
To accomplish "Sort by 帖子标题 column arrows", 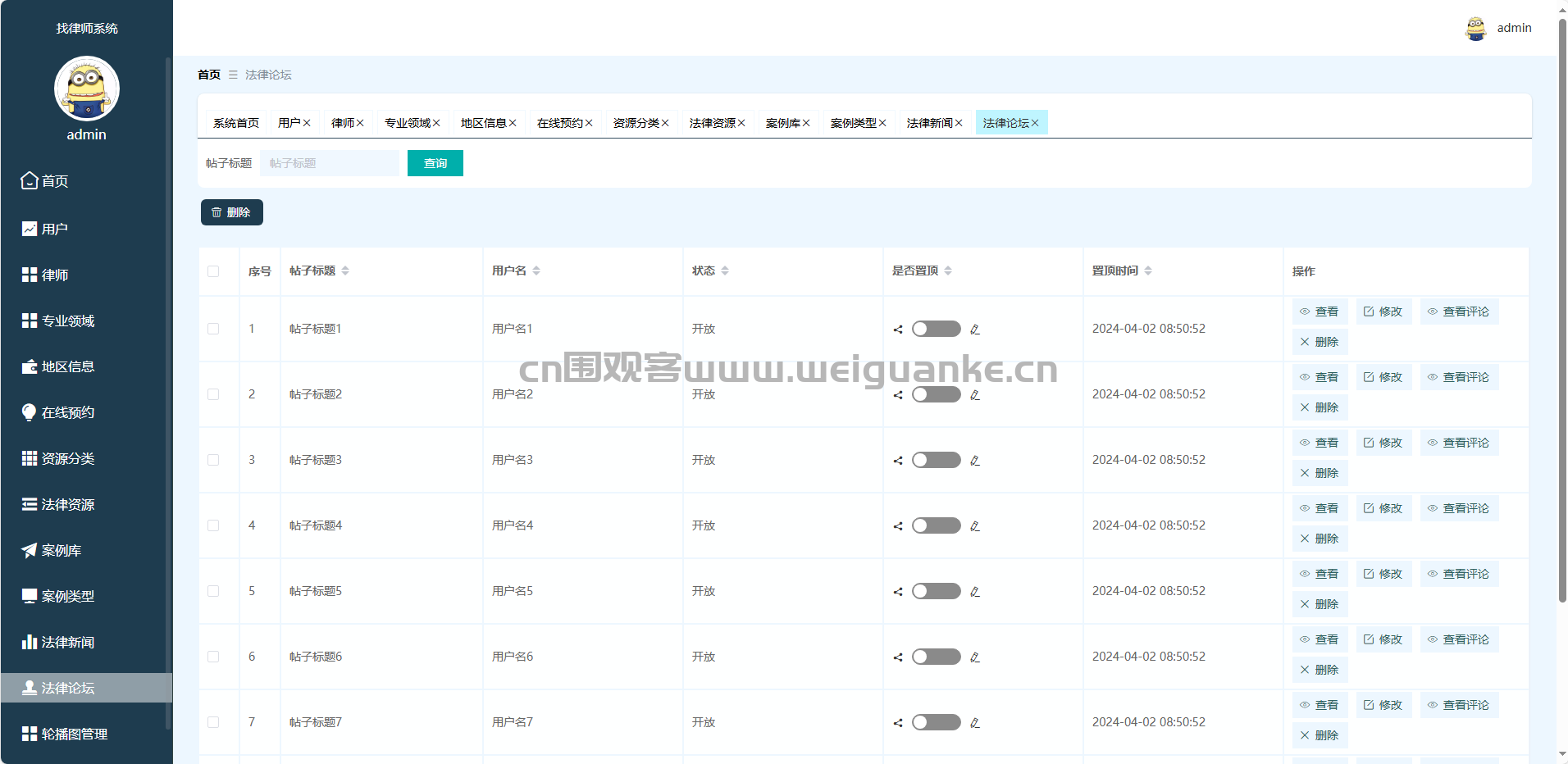I will point(345,271).
